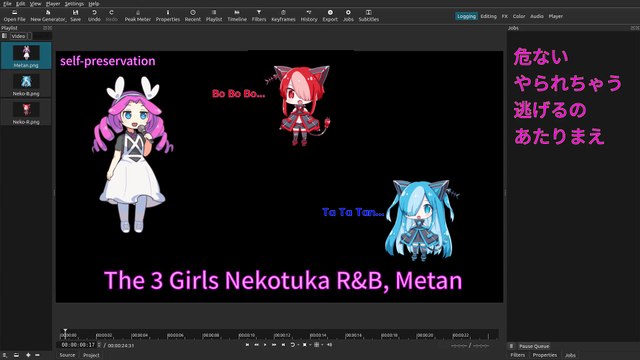This screenshot has width=640, height=360.
Task: Switch to the Player layout
Action: point(556,16)
